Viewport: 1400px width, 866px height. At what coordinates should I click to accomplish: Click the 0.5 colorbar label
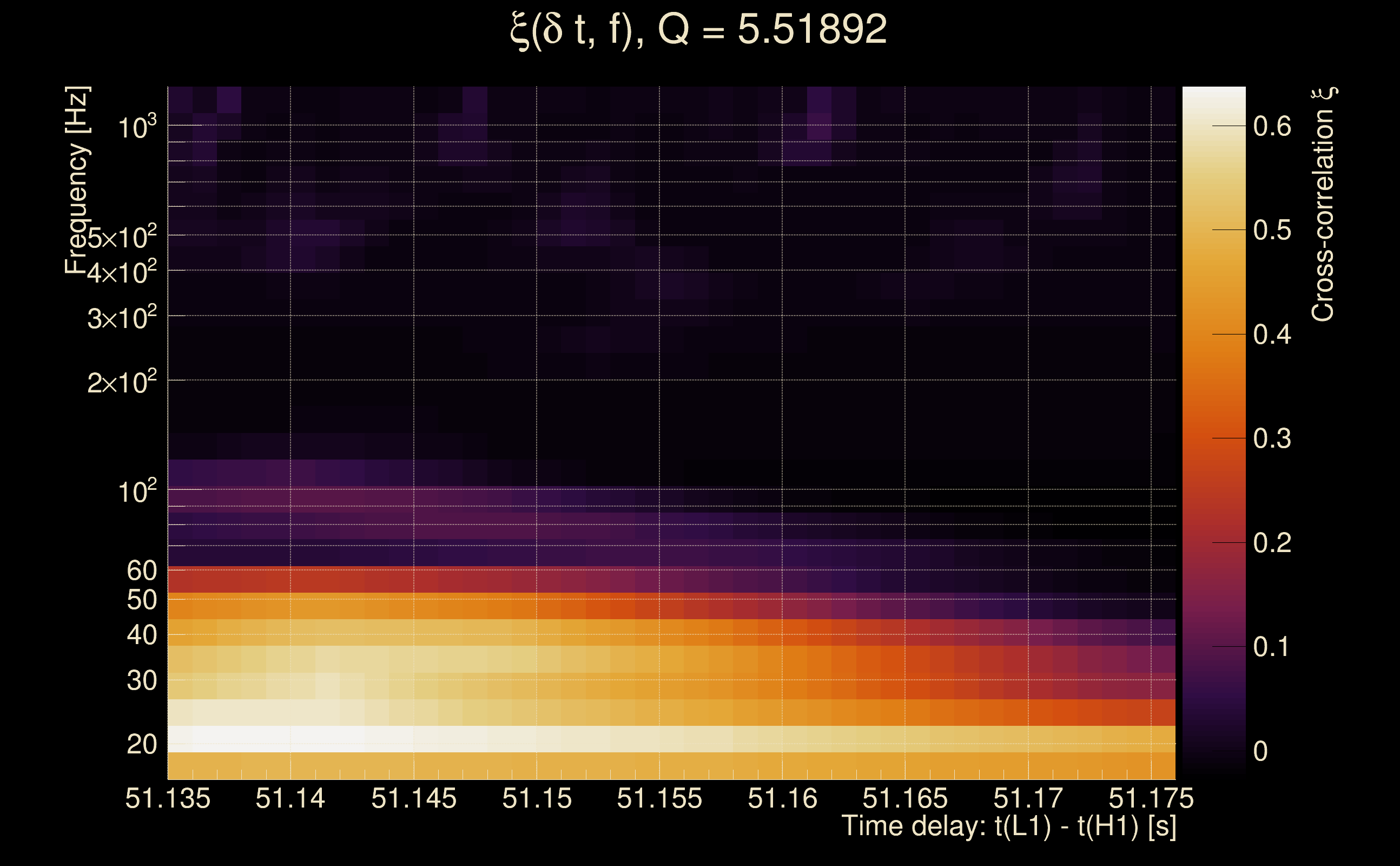point(1272,230)
